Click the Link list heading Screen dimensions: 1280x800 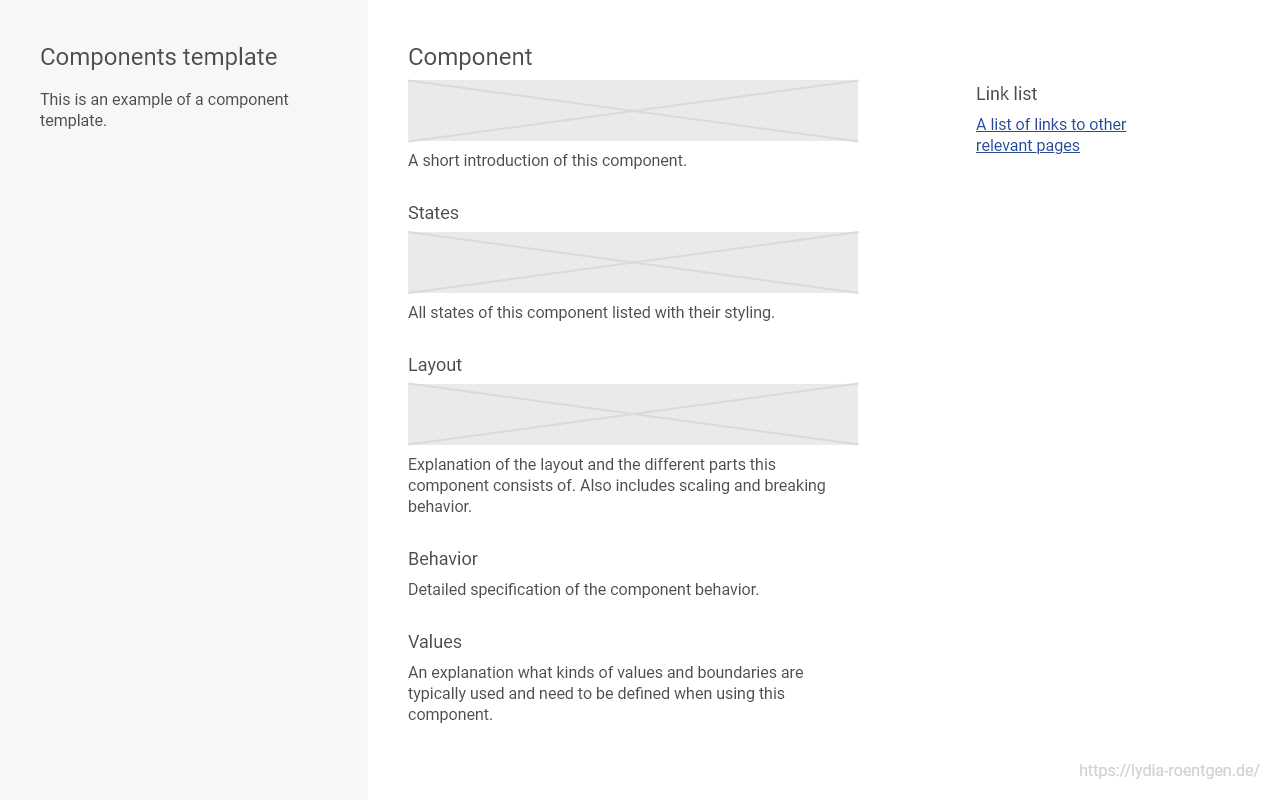[x=1006, y=94]
